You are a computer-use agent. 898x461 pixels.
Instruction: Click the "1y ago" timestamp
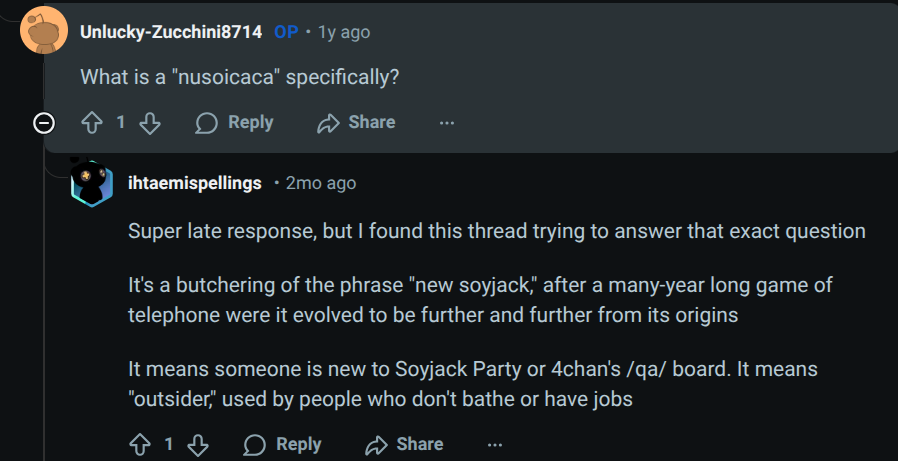(x=344, y=32)
